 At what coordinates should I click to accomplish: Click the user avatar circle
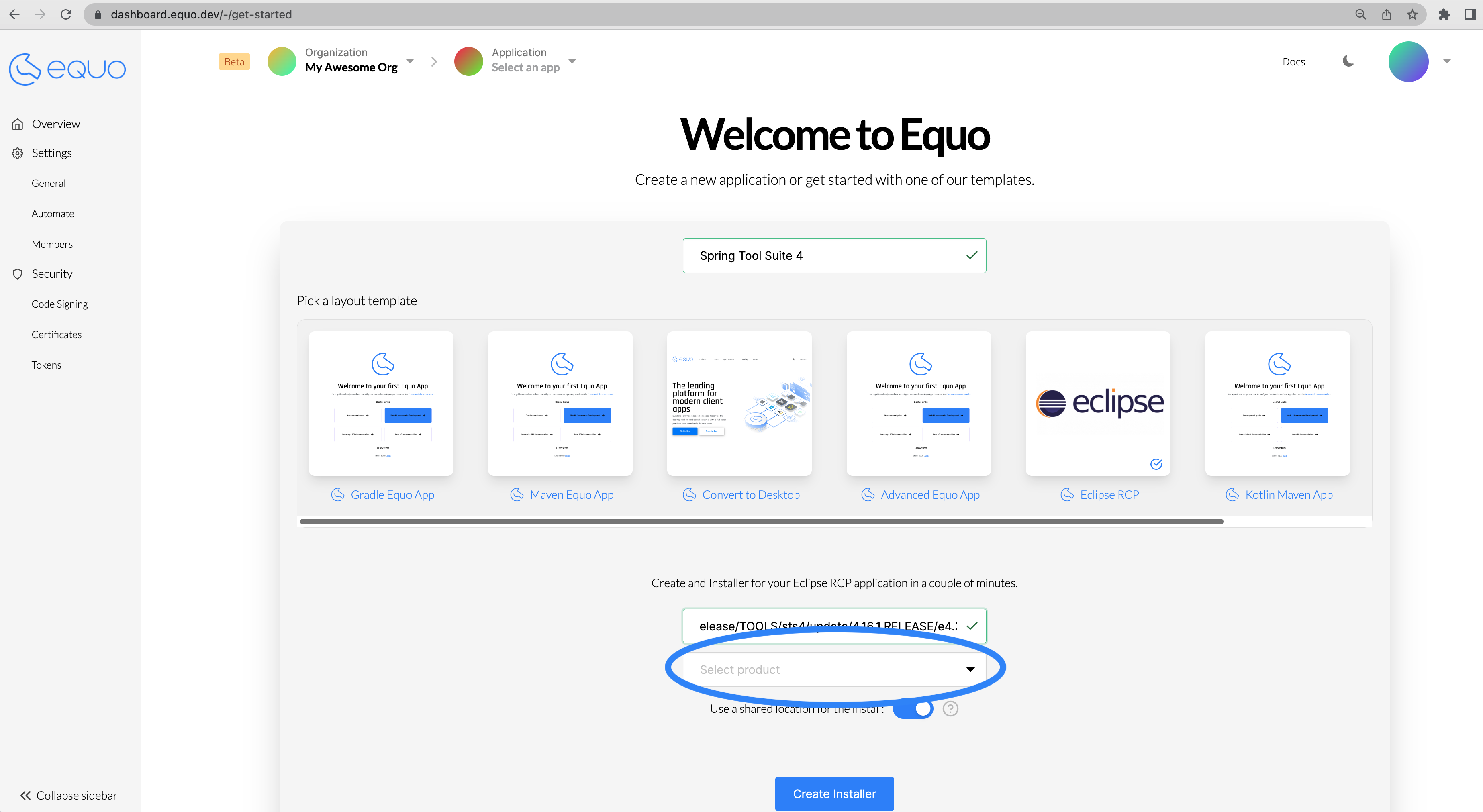click(x=1408, y=61)
